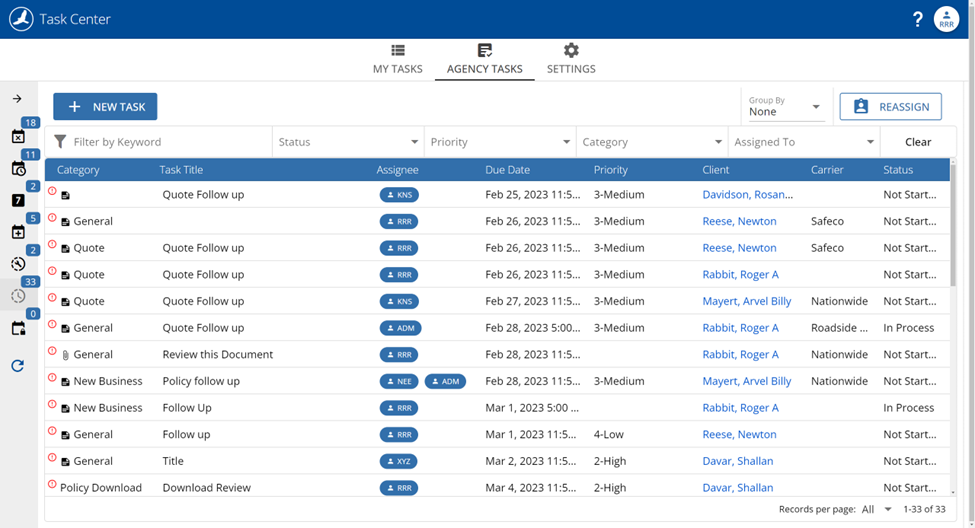Clear all filters with the Clear button
975x528 pixels.
tap(918, 142)
